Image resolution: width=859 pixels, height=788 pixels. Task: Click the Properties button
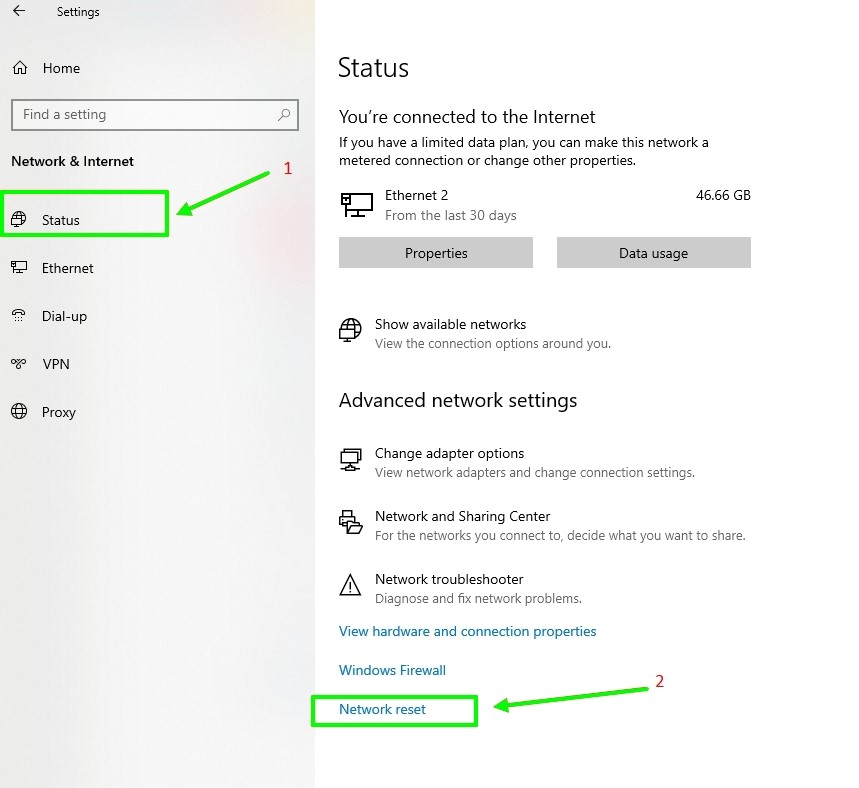(x=436, y=253)
